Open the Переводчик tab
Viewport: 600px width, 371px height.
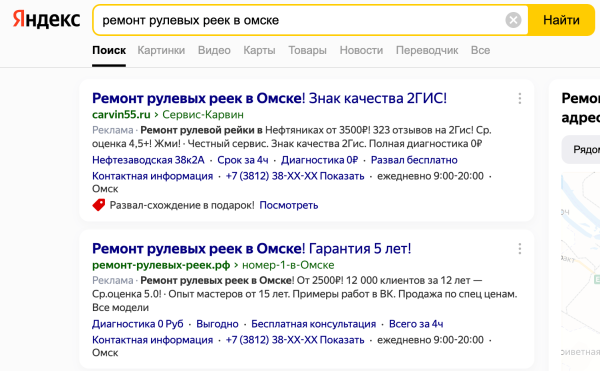point(427,50)
